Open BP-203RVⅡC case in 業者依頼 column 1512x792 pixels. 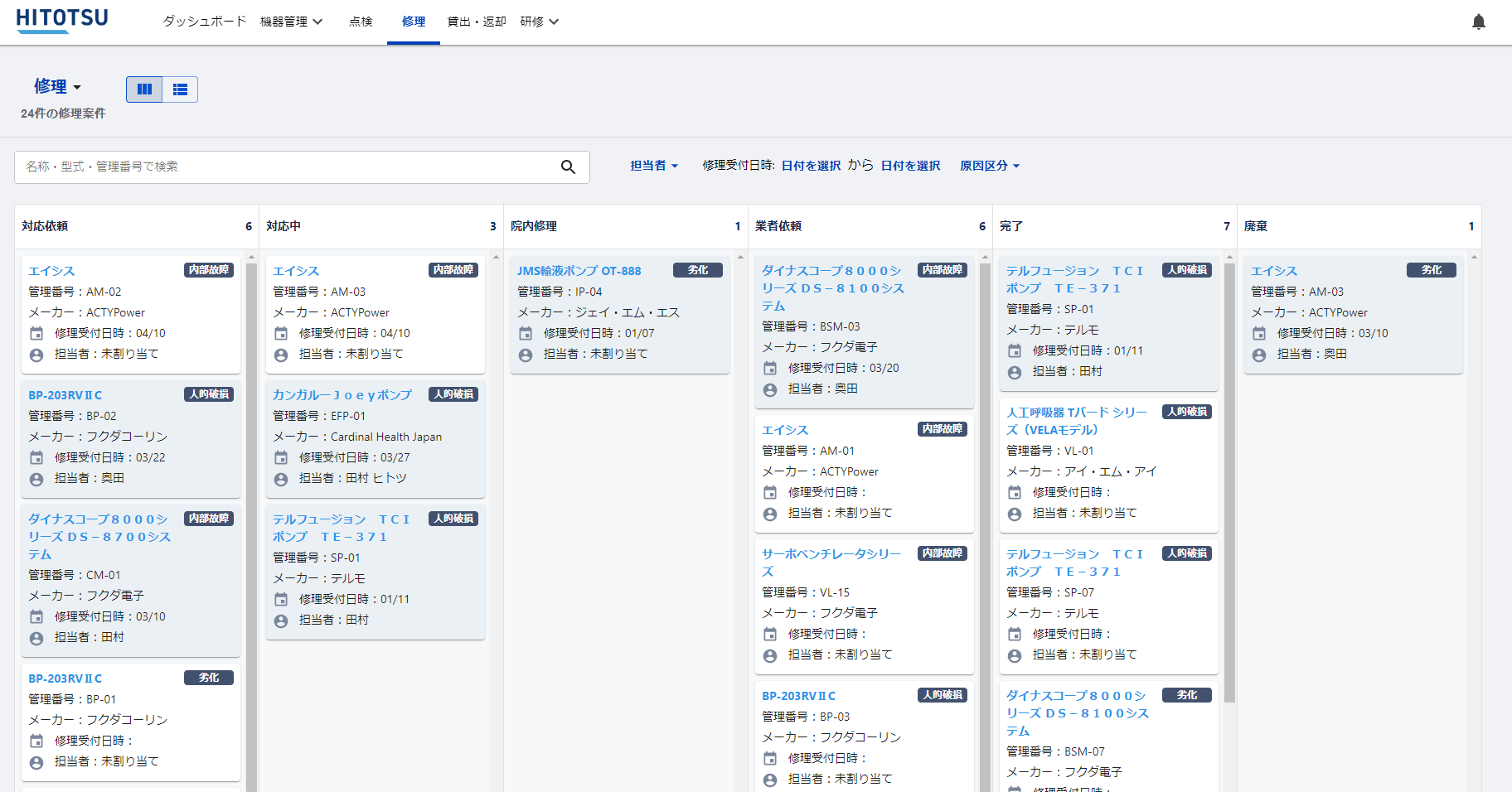798,696
